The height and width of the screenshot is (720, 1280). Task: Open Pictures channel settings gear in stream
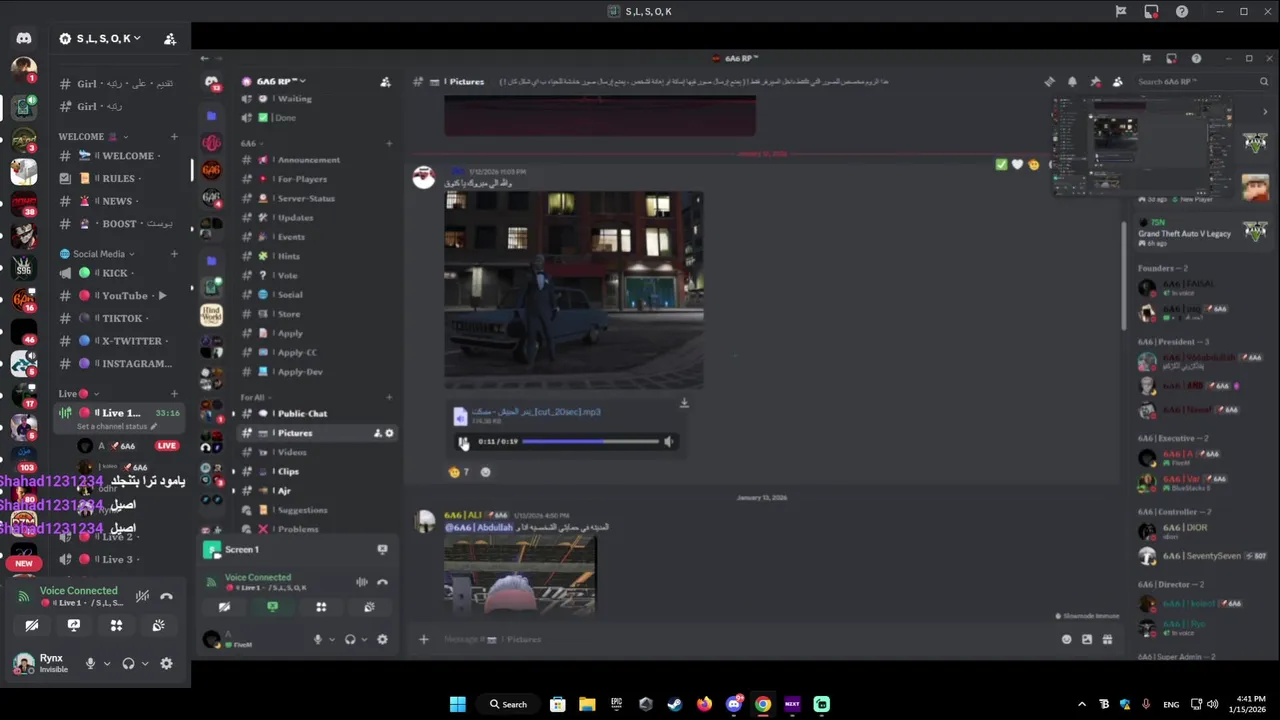[389, 433]
